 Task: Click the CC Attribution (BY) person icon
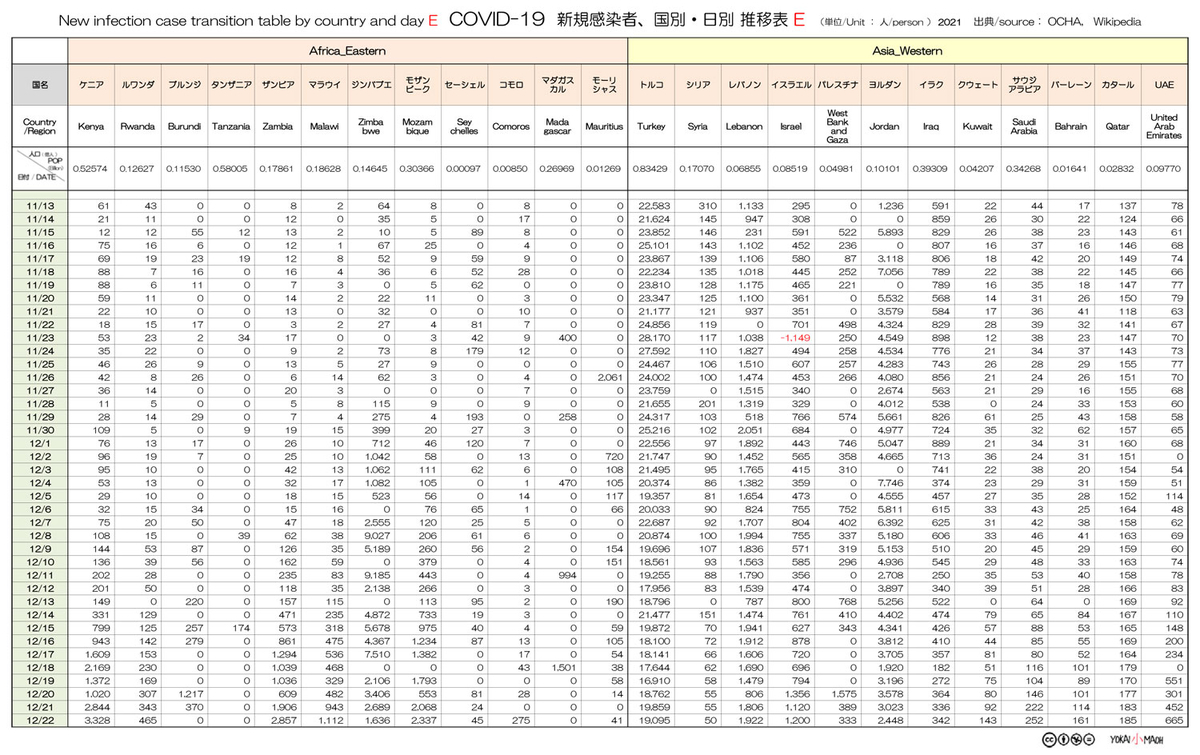[1062, 741]
